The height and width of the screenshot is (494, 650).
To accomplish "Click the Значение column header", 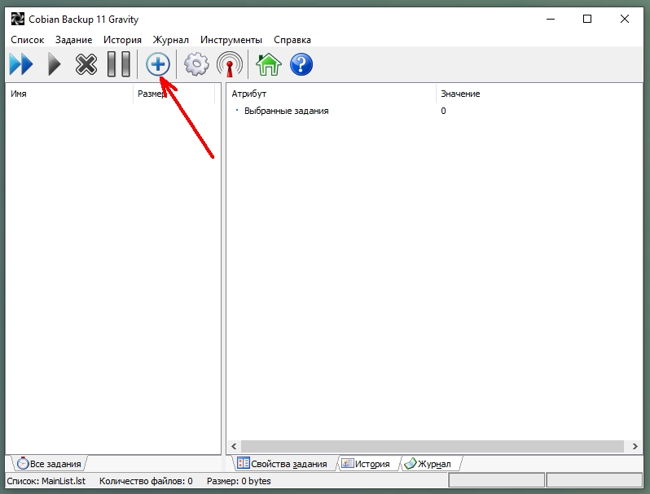I will pyautogui.click(x=539, y=94).
